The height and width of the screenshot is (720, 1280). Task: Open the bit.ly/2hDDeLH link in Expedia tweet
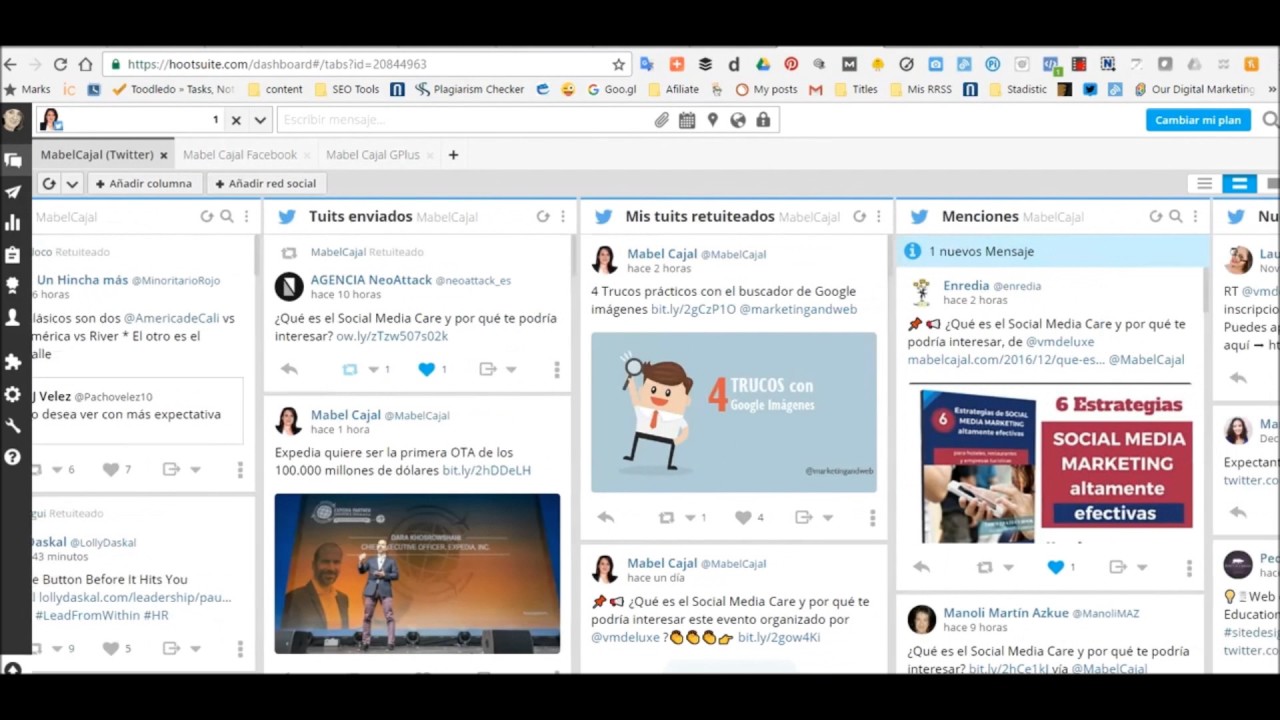pyautogui.click(x=486, y=470)
